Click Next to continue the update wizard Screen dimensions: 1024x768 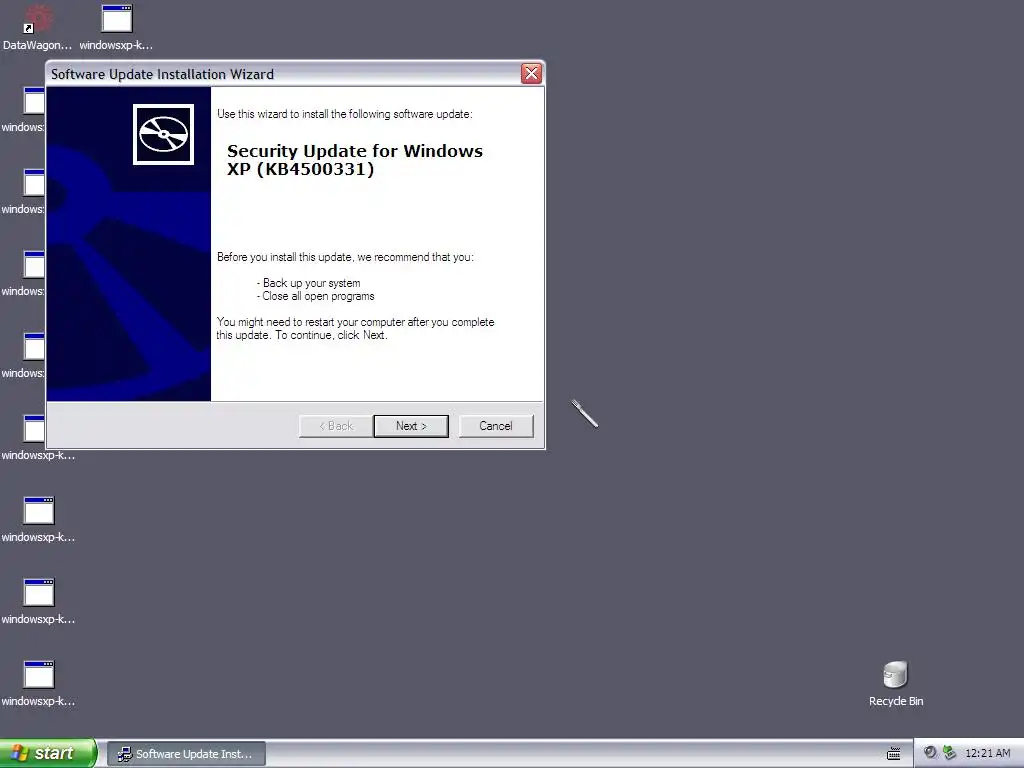click(x=411, y=426)
